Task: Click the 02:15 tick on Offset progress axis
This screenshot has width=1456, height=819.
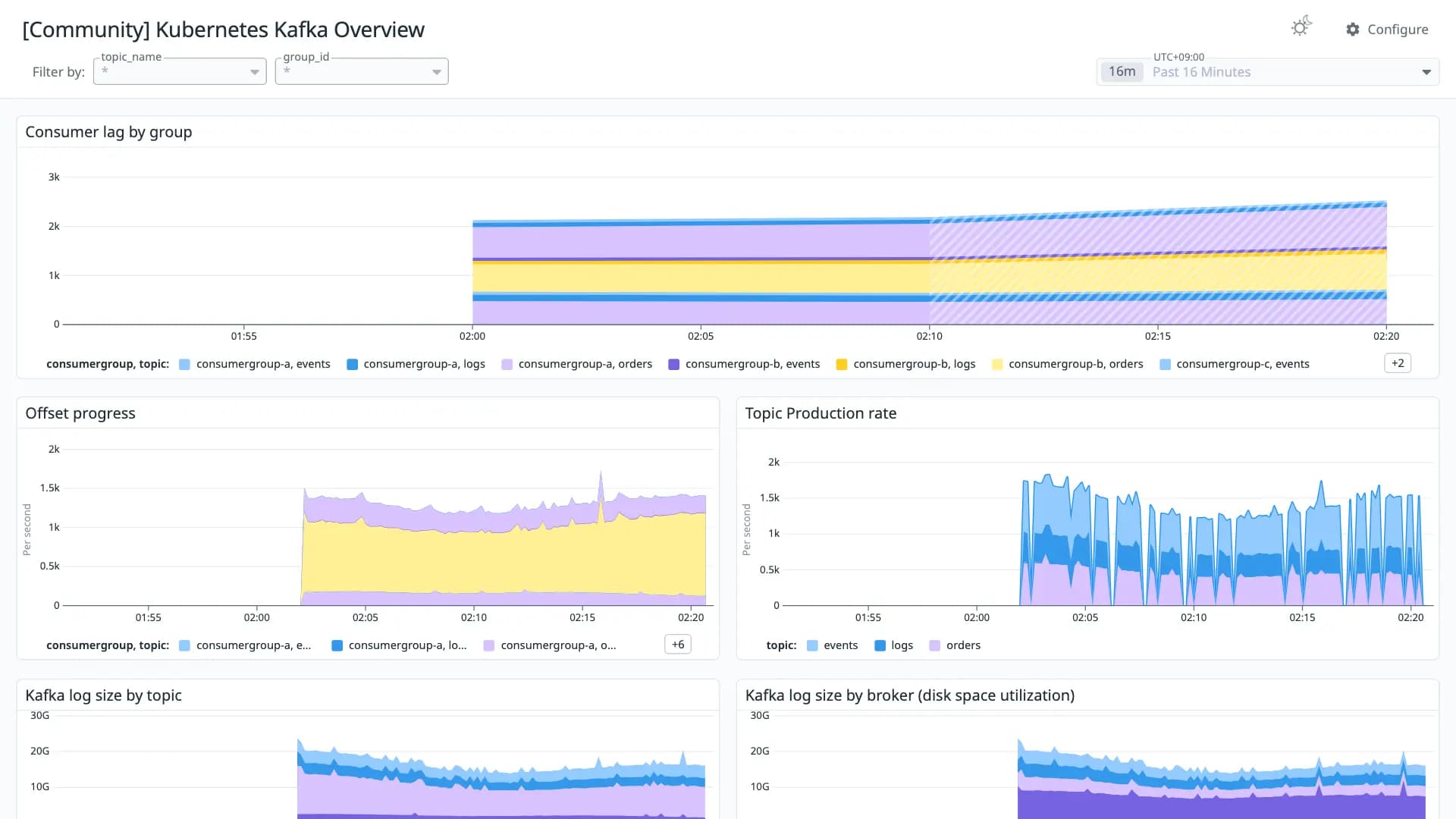Action: tap(582, 617)
